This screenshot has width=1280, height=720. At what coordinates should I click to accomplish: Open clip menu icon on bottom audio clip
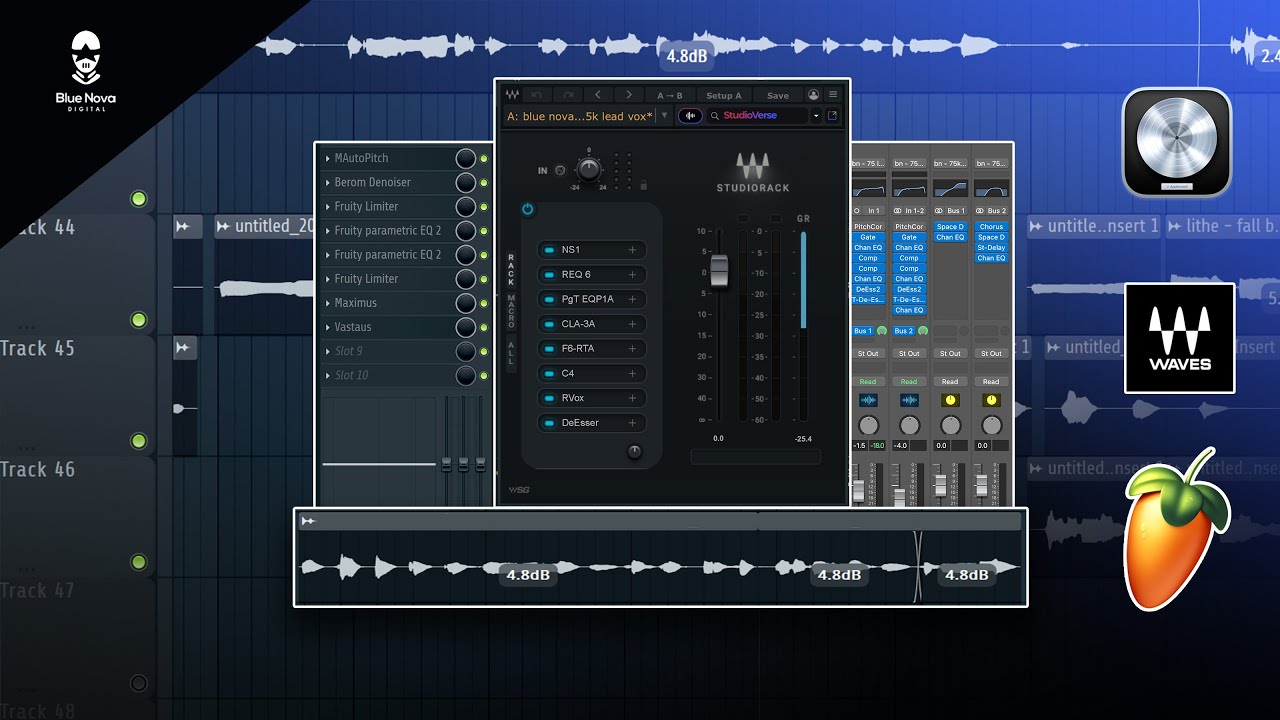point(308,521)
